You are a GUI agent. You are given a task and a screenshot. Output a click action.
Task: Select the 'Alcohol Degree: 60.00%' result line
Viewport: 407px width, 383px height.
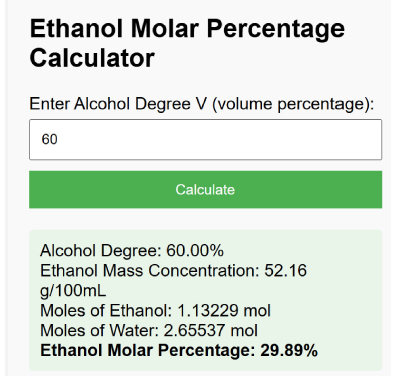(x=132, y=250)
